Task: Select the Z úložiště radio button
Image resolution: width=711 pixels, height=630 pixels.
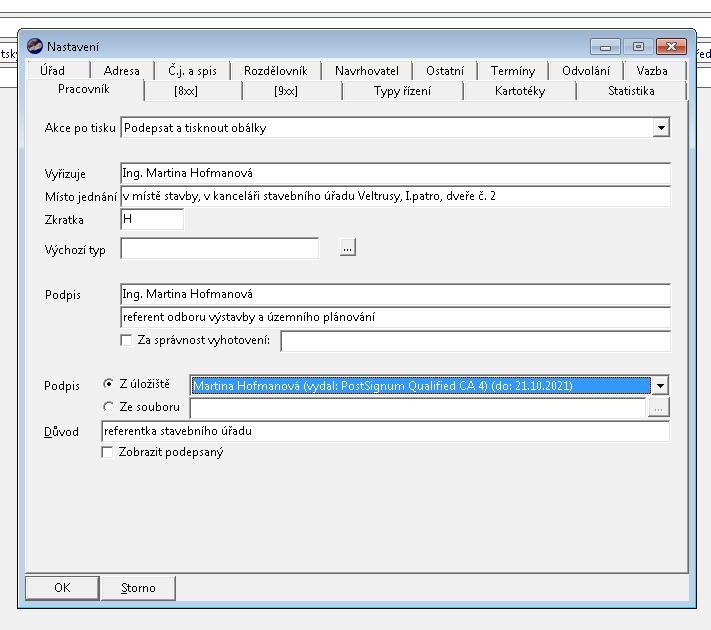Action: coord(109,384)
